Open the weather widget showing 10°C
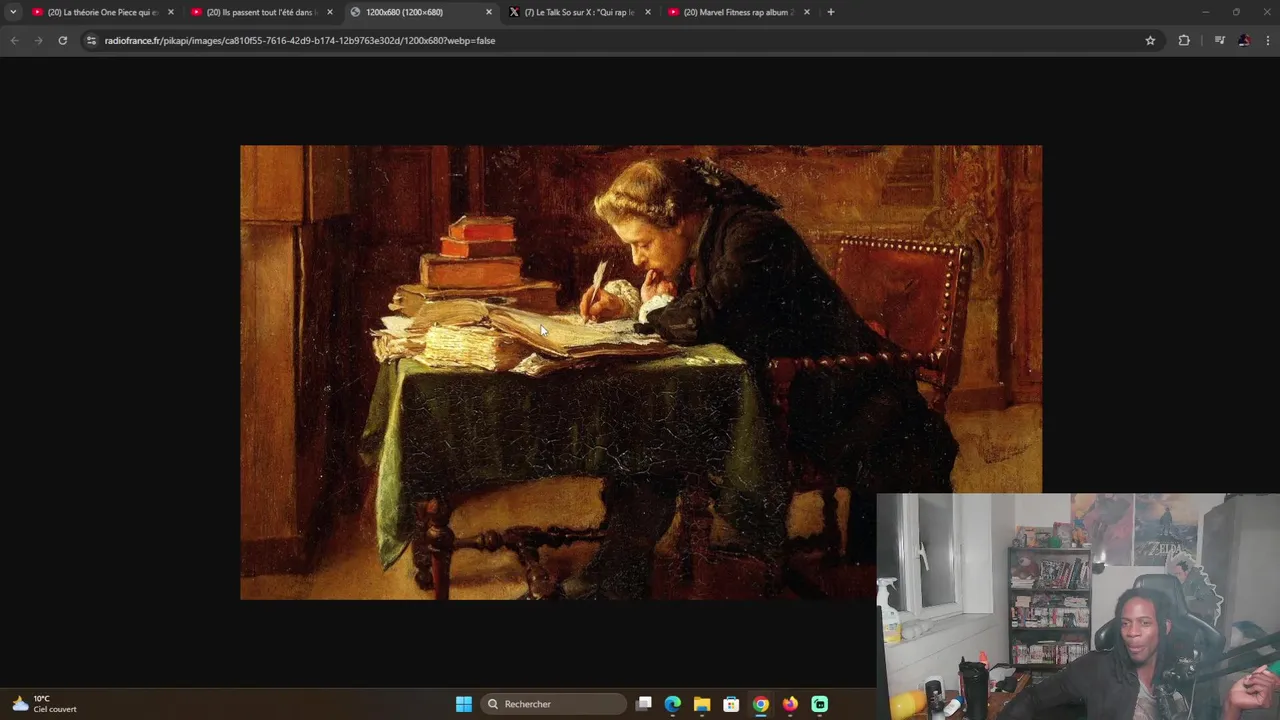The image size is (1280, 720). [x=44, y=704]
